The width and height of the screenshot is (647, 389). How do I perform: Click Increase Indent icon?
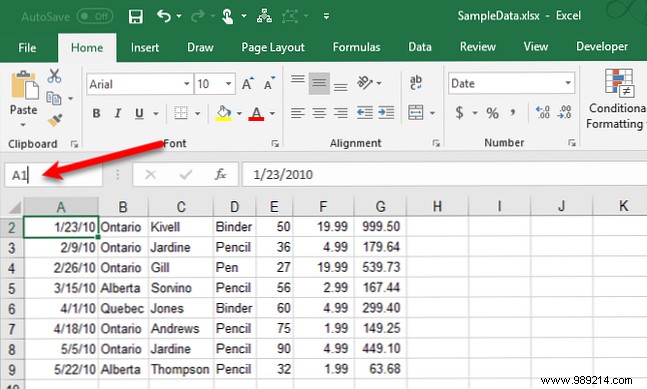point(386,113)
